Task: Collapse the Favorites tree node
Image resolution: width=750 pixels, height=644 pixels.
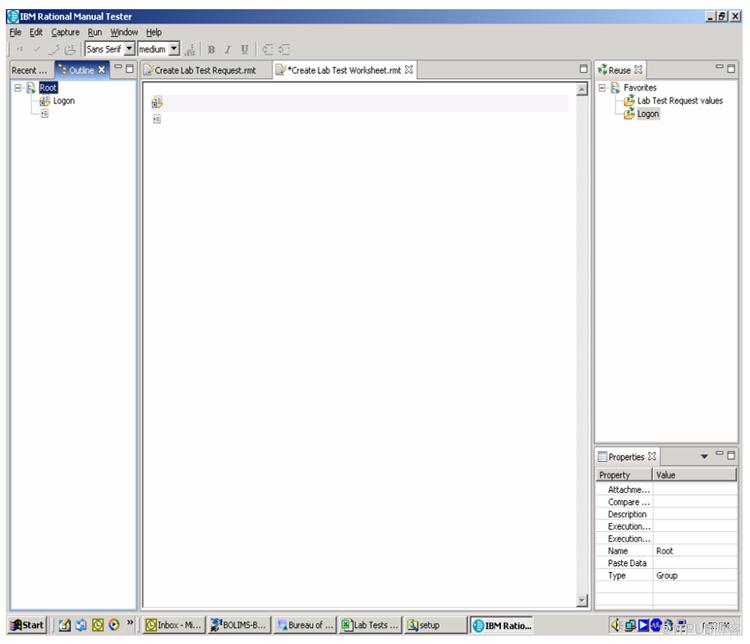Action: point(602,88)
